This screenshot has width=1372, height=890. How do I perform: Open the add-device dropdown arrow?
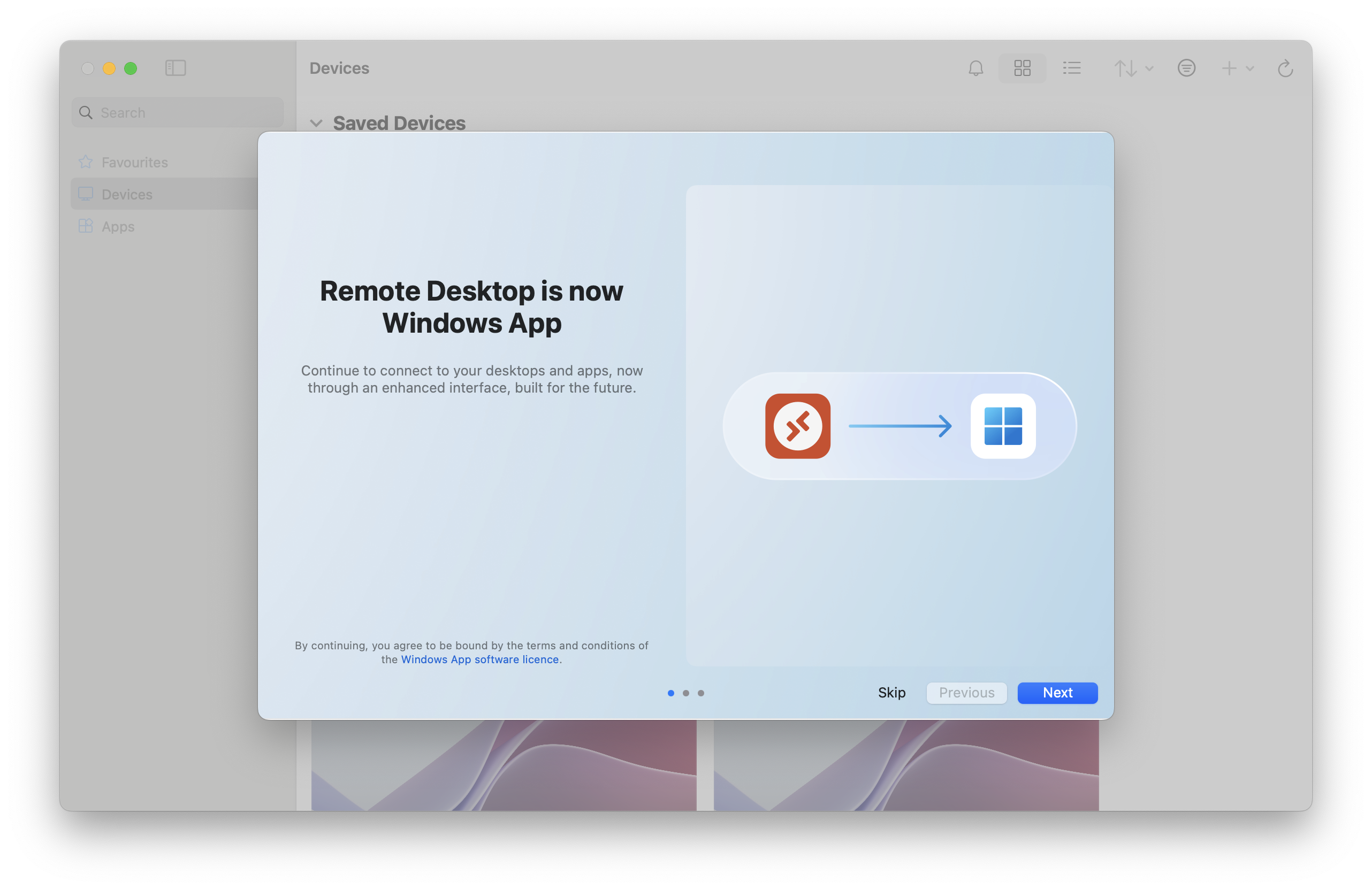pos(1249,68)
